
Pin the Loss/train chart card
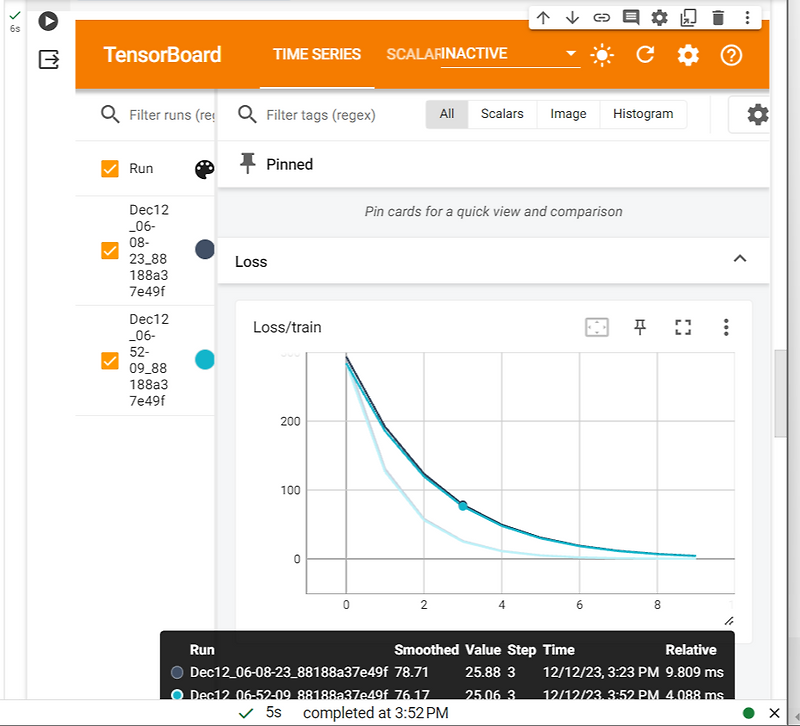click(640, 327)
